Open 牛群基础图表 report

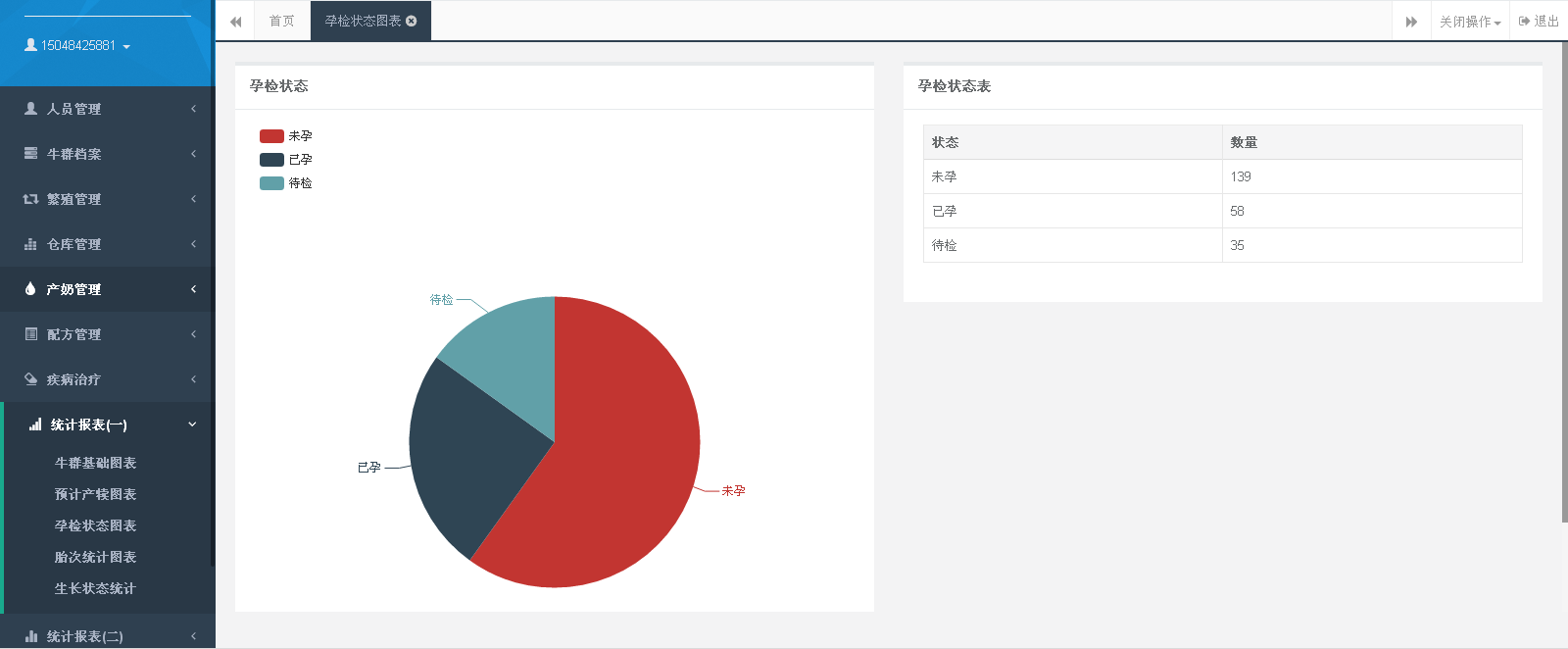pyautogui.click(x=95, y=463)
